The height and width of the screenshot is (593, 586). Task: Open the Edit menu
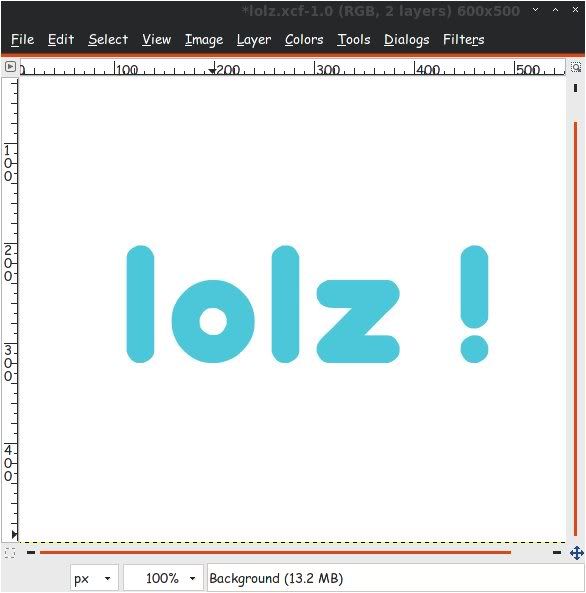tap(61, 39)
